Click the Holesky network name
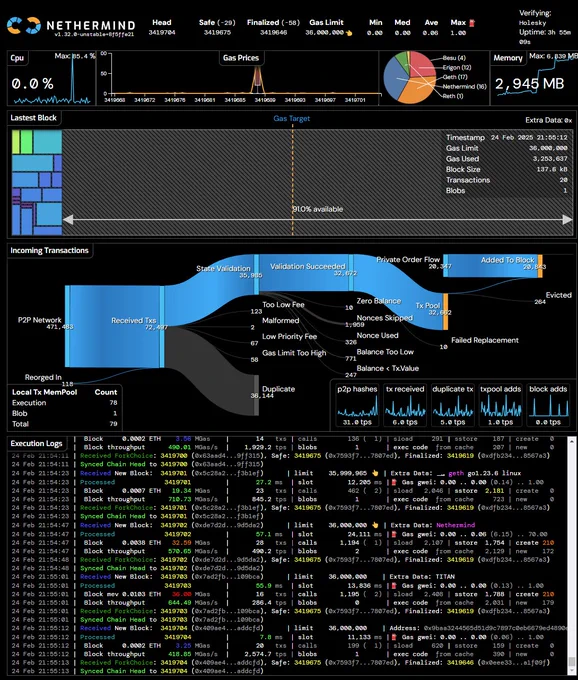The image size is (578, 680). pos(532,23)
